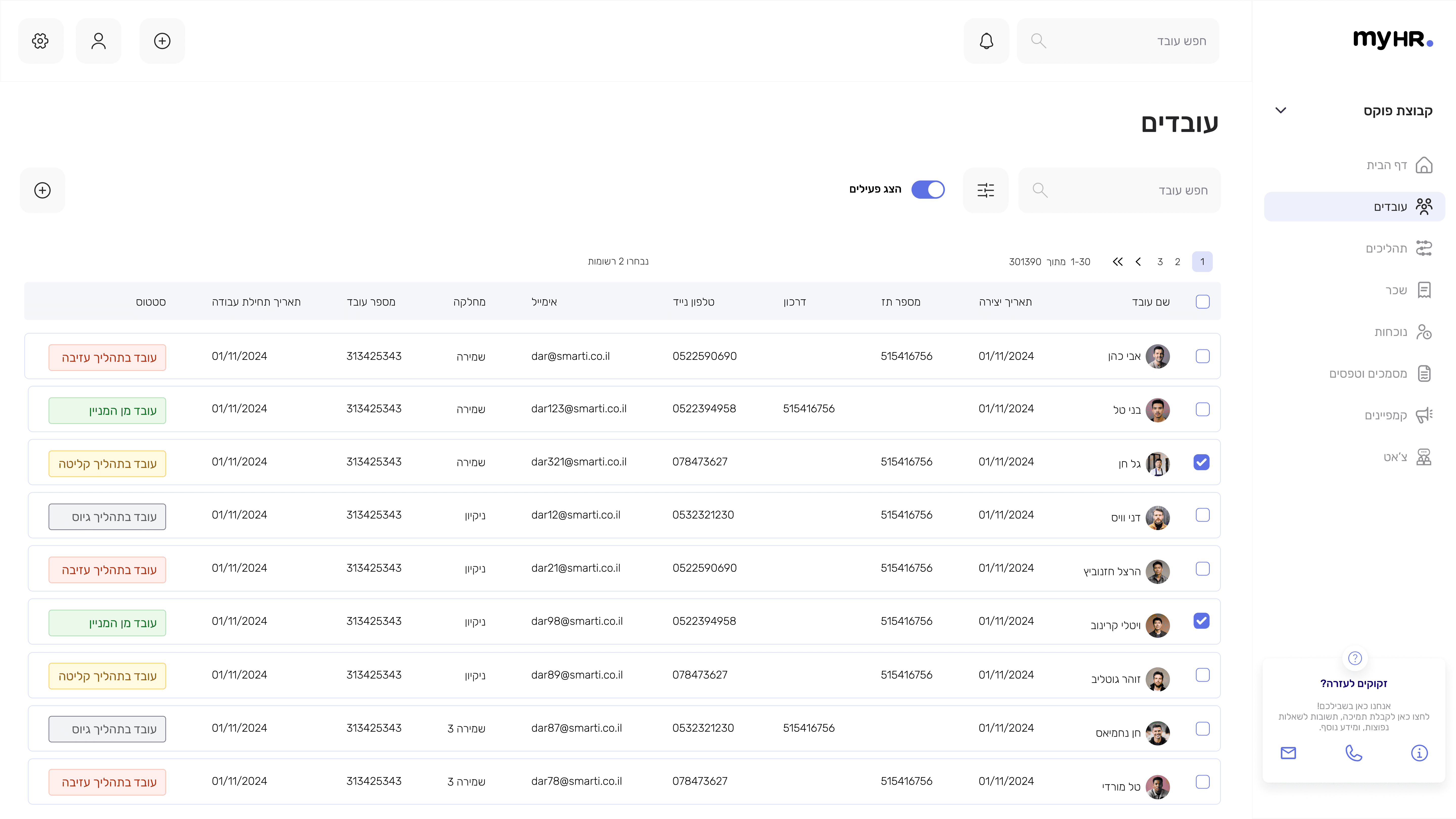Viewport: 1456px width, 819px height.
Task: Open the status dropdown for זוהר גוטליב
Action: [107, 676]
